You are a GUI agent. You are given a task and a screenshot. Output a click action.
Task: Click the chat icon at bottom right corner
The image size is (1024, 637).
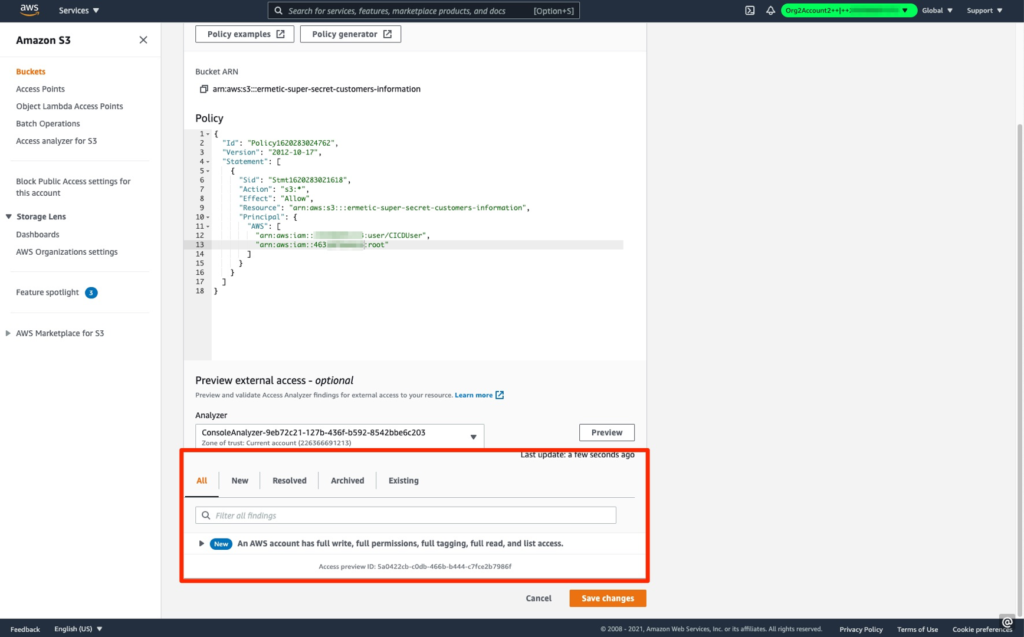pos(1007,622)
